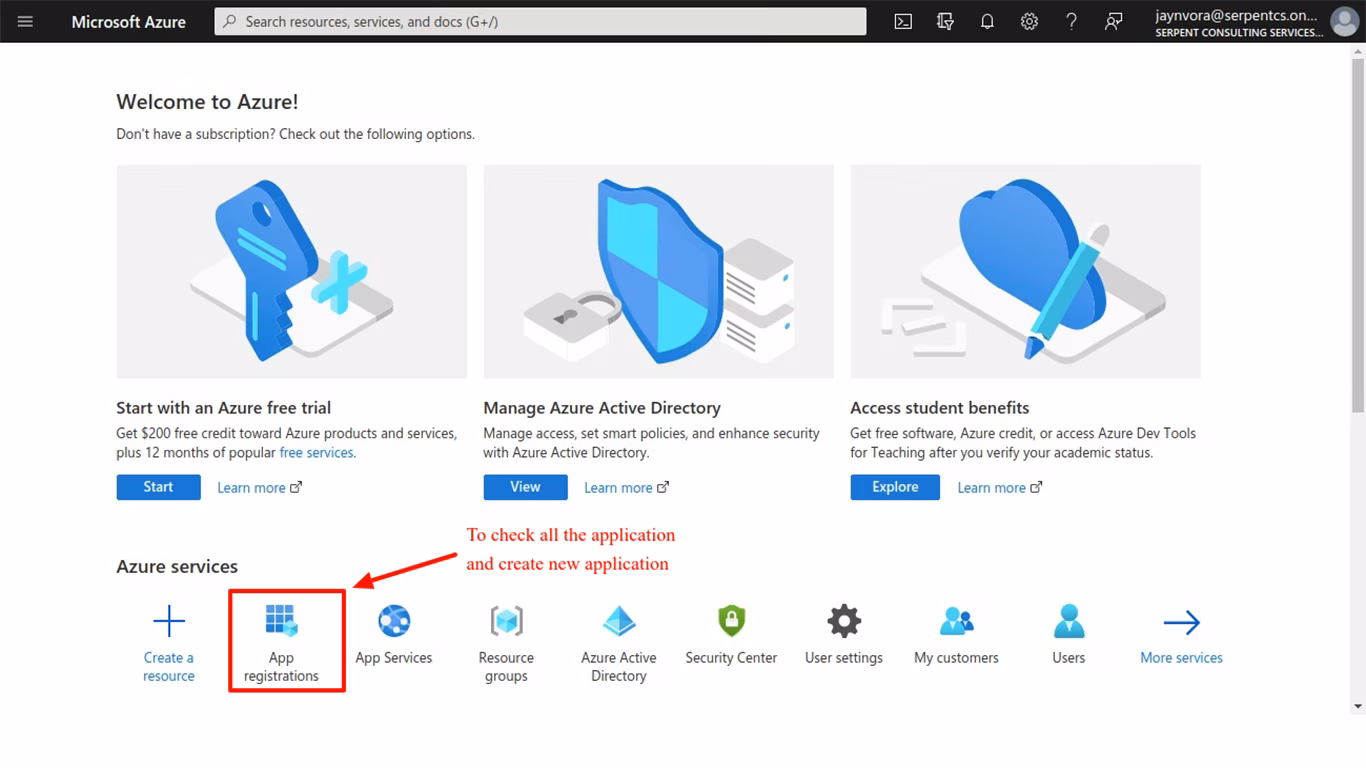Viewport: 1366px width, 768px height.
Task: Open the Help question mark icon
Action: coord(1071,21)
